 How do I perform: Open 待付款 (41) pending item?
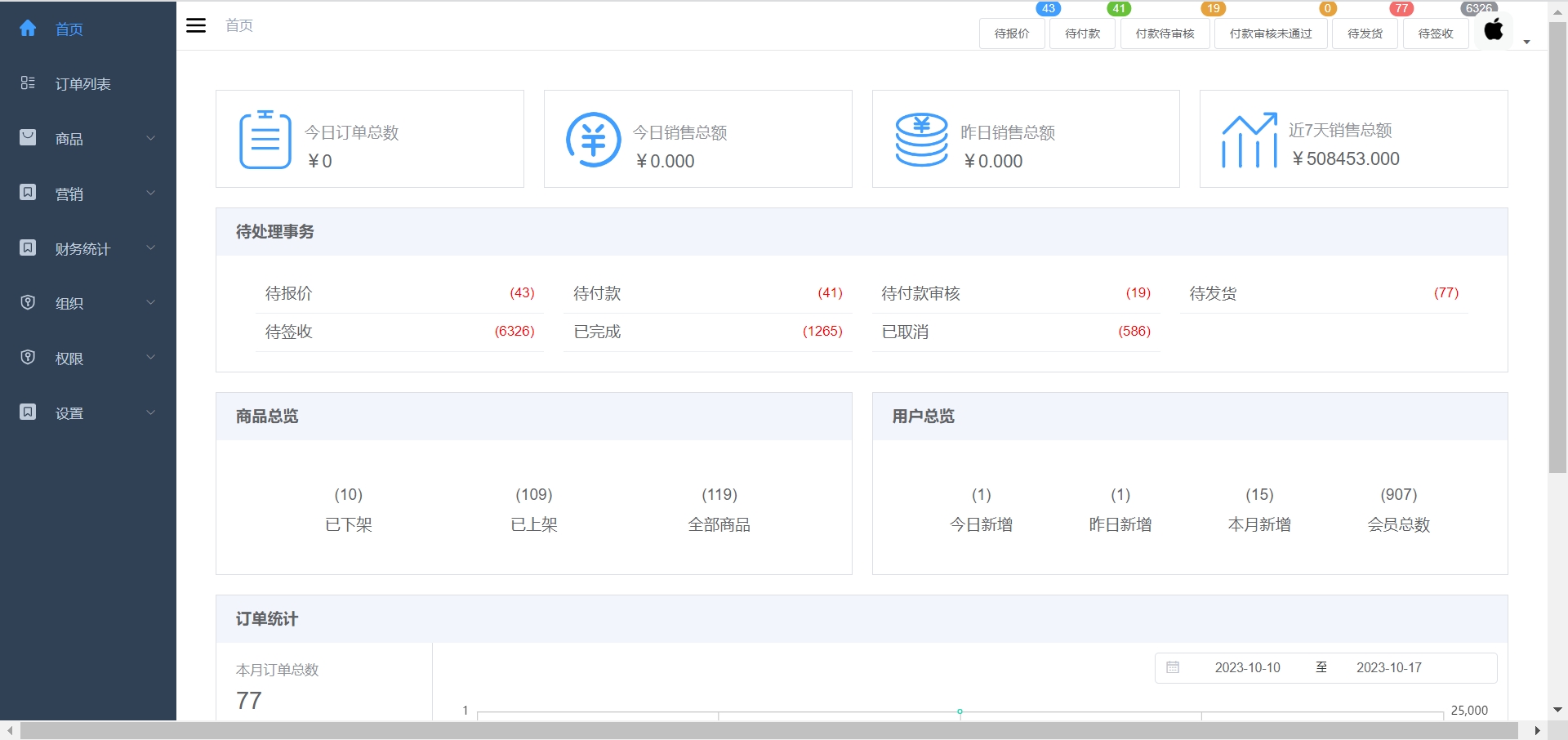707,293
